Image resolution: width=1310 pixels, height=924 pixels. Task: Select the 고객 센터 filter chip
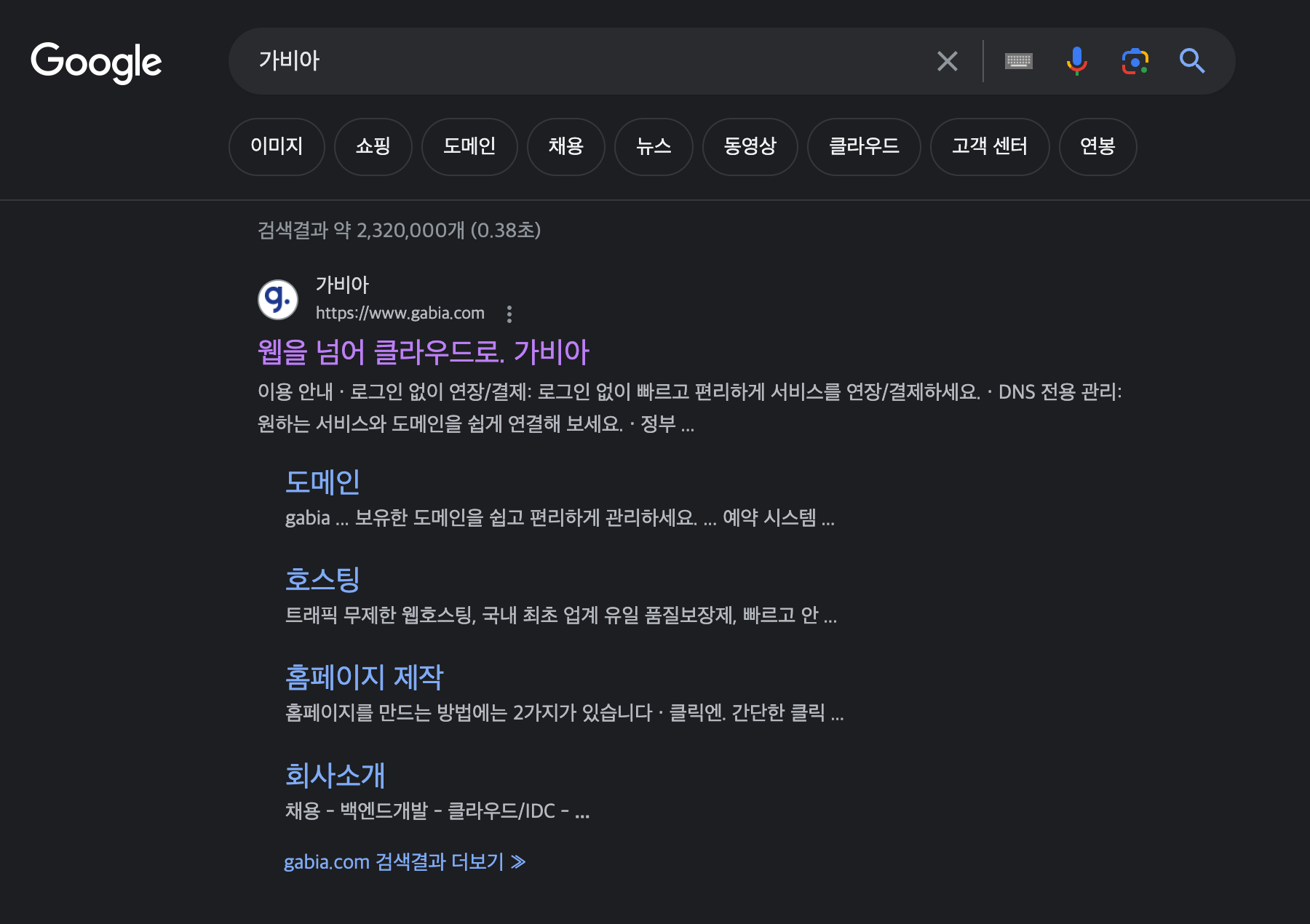990,146
